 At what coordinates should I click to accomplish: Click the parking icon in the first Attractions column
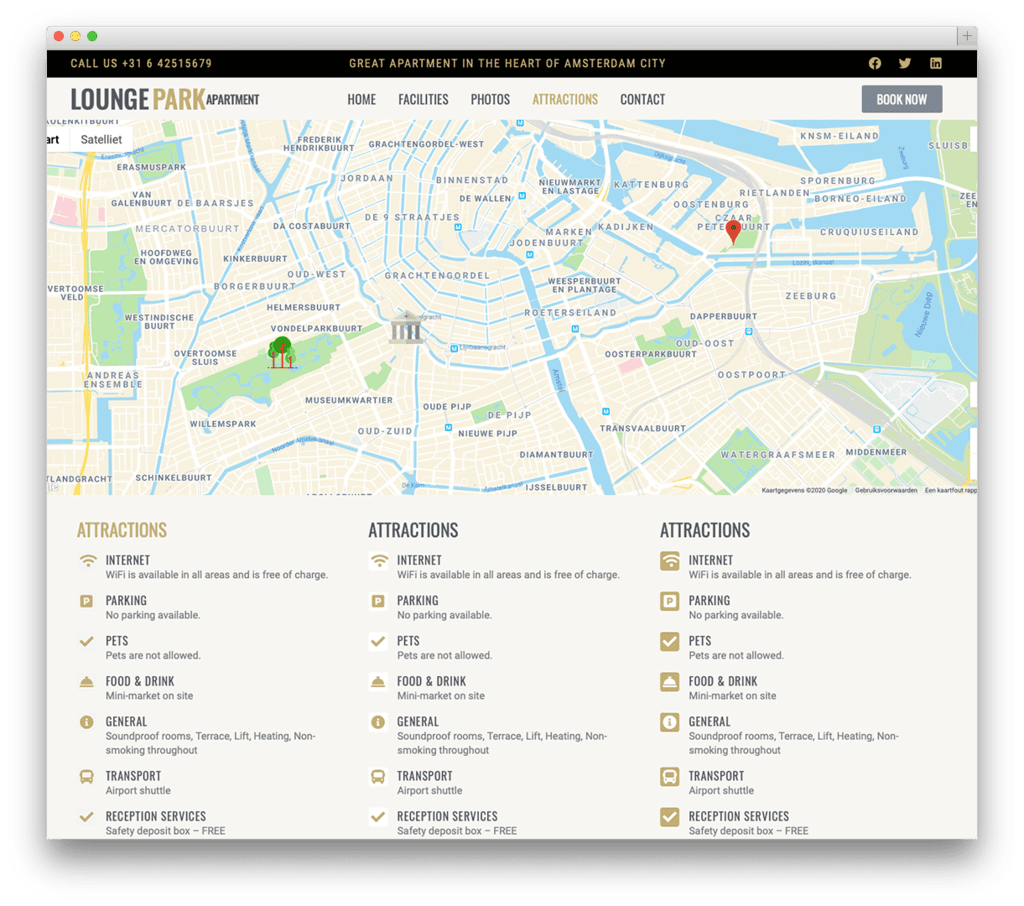tap(86, 601)
